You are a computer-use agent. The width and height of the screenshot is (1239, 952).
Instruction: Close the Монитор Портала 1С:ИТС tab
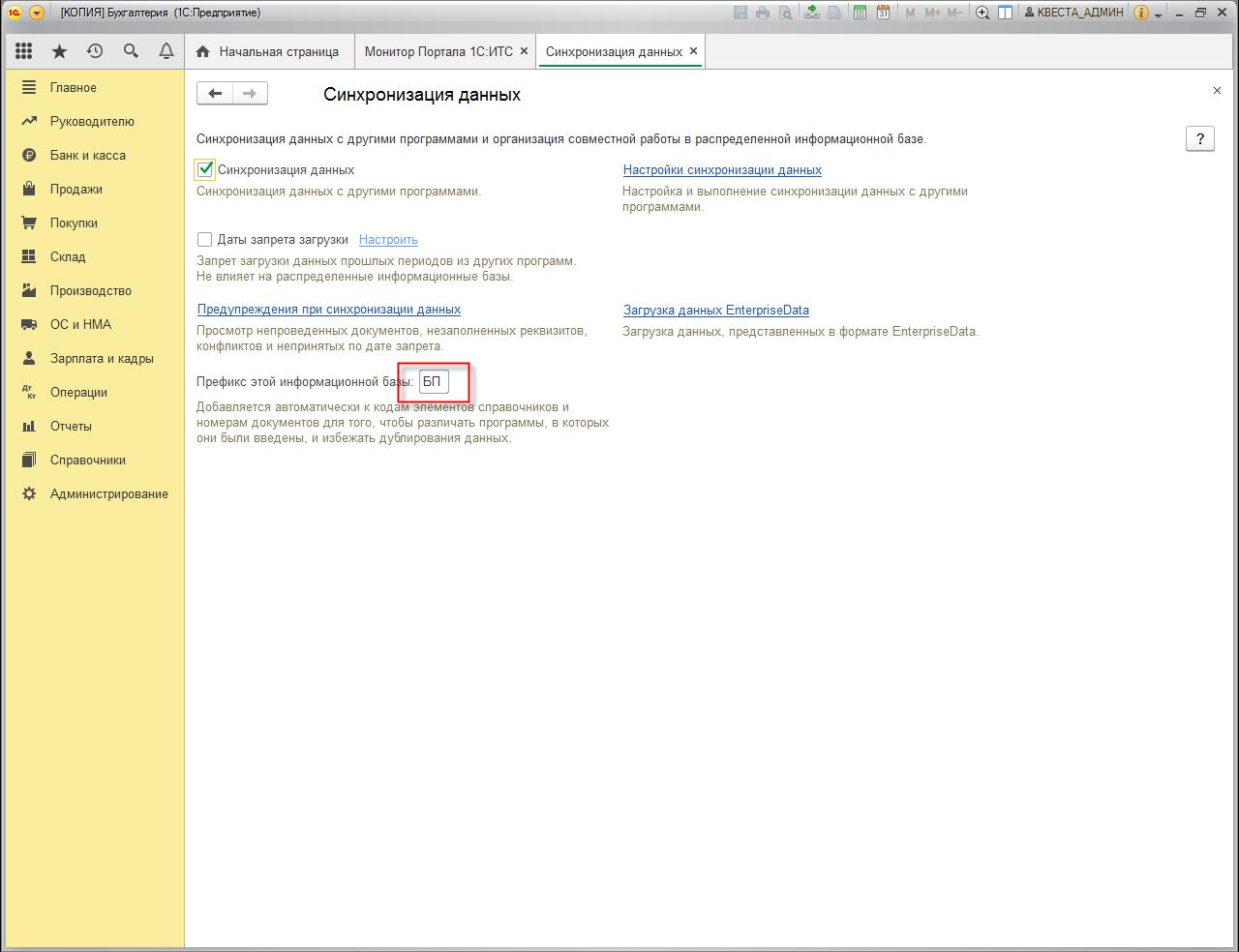click(525, 51)
